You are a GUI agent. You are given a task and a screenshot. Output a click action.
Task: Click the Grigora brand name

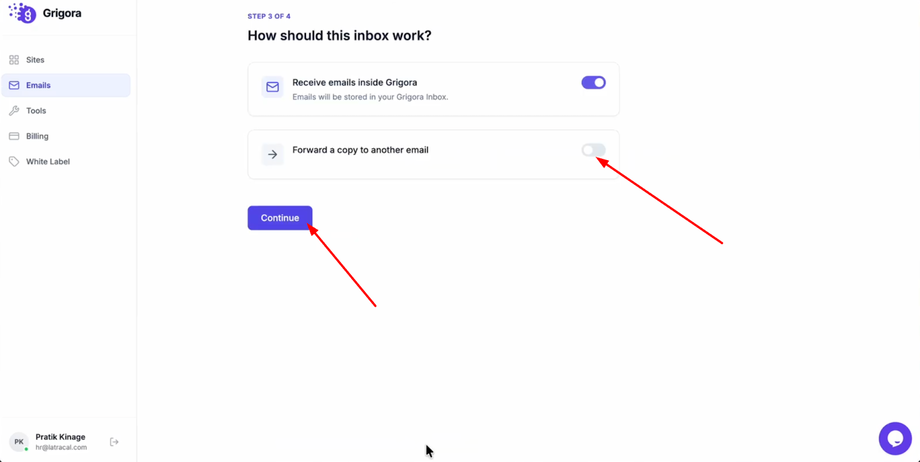62,13
